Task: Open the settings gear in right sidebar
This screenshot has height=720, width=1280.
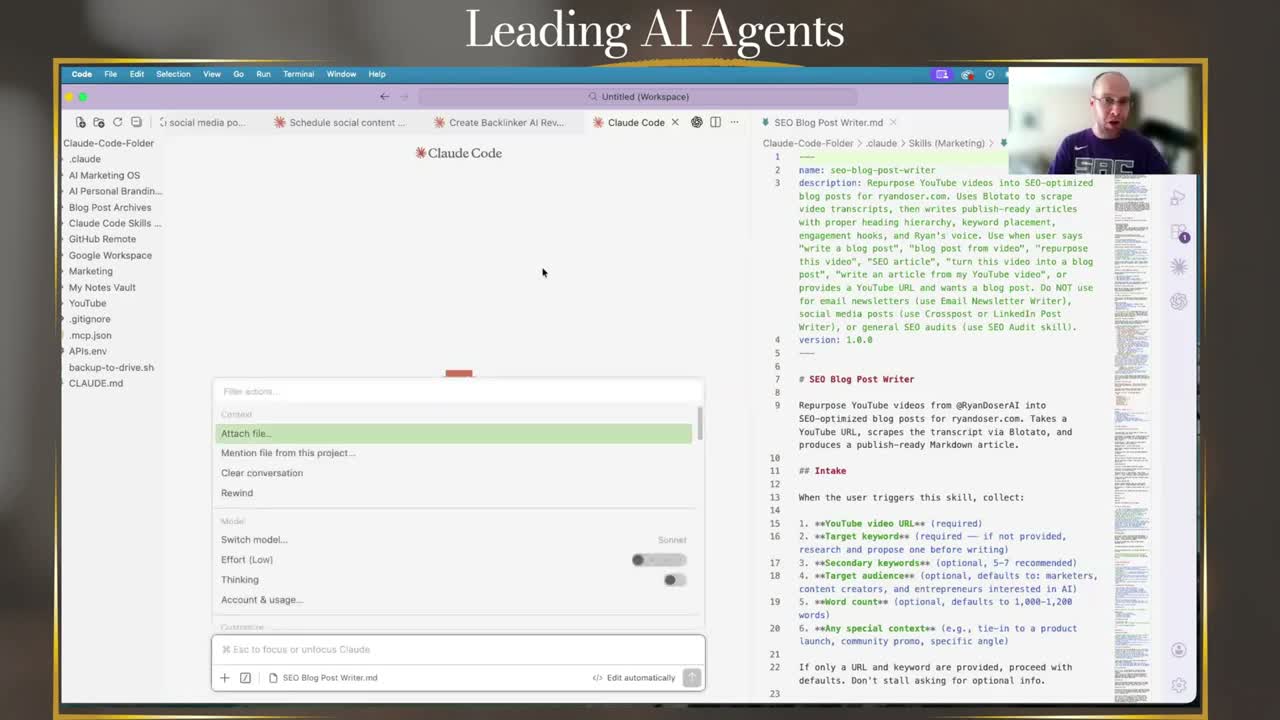Action: coord(1179,685)
